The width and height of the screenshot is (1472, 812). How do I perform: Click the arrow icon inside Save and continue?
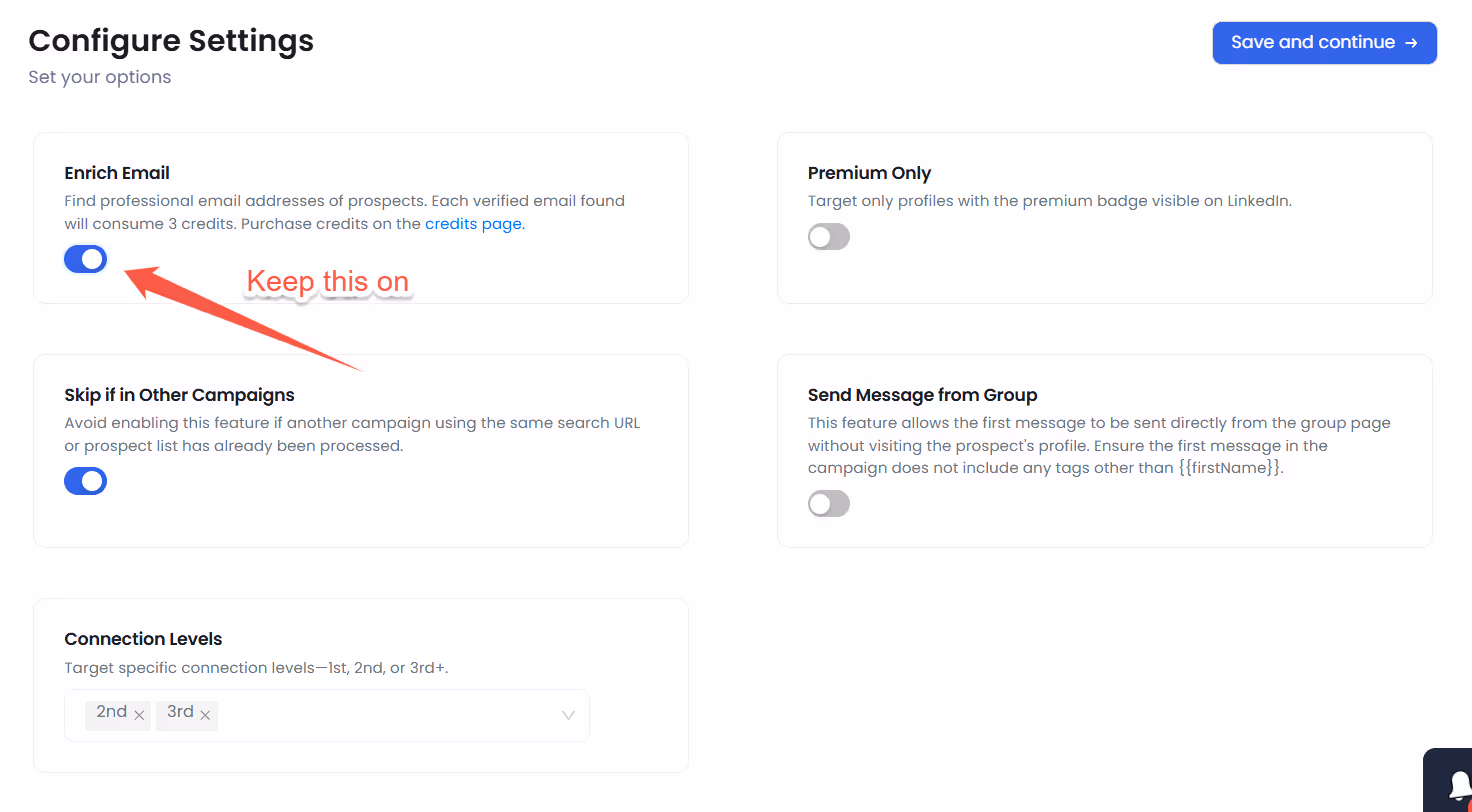click(1411, 42)
